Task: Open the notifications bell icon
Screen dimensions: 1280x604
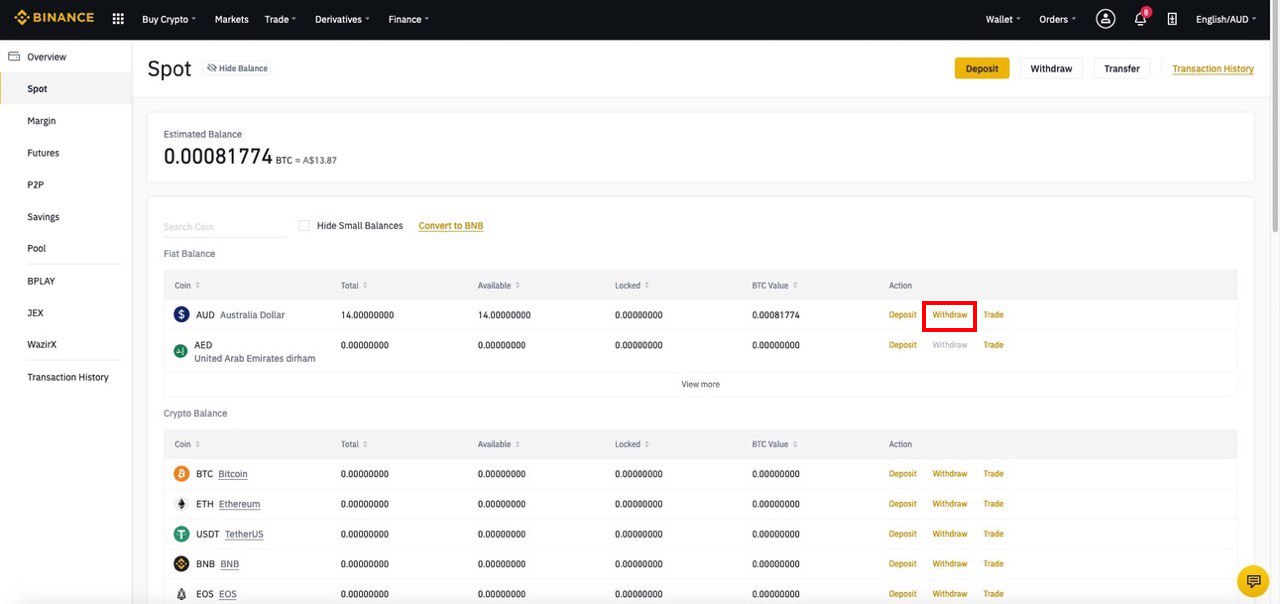Action: (1140, 19)
